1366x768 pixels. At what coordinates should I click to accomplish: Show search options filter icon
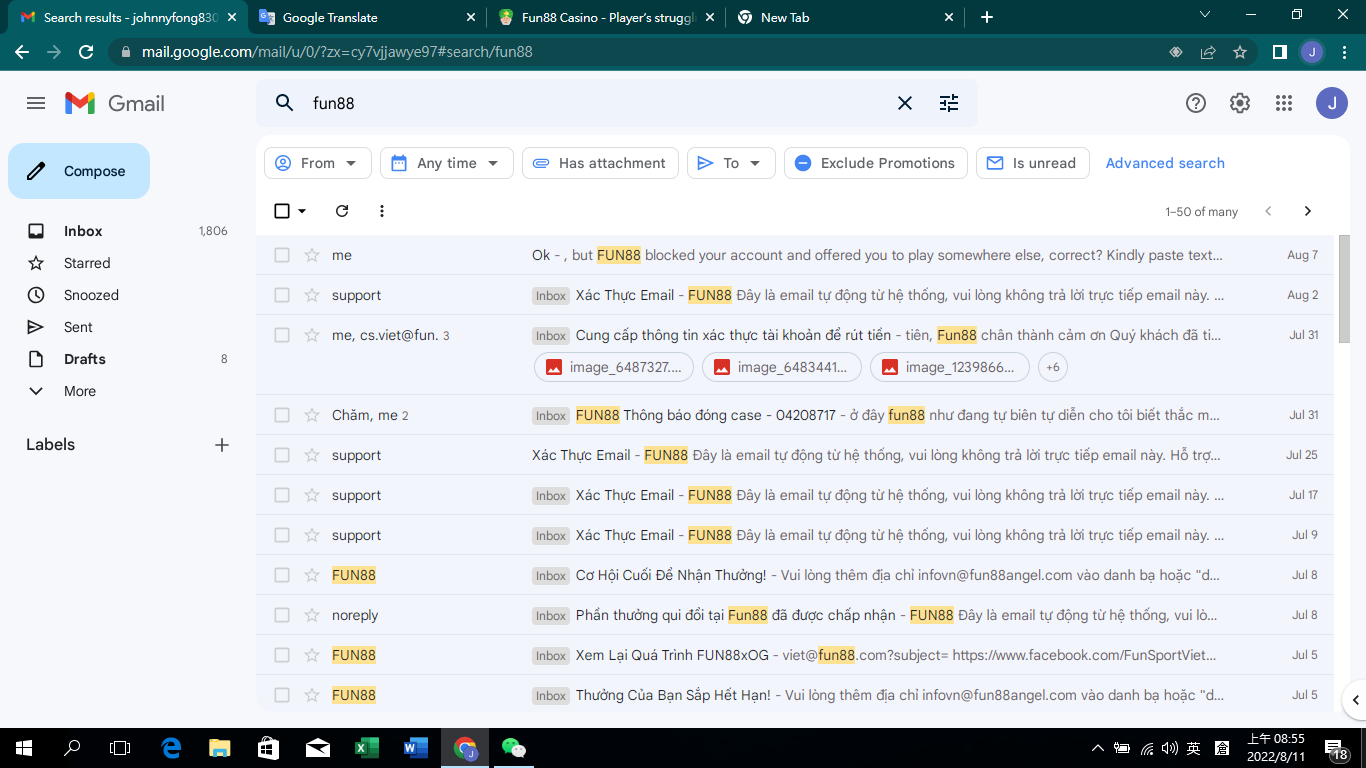click(x=949, y=103)
